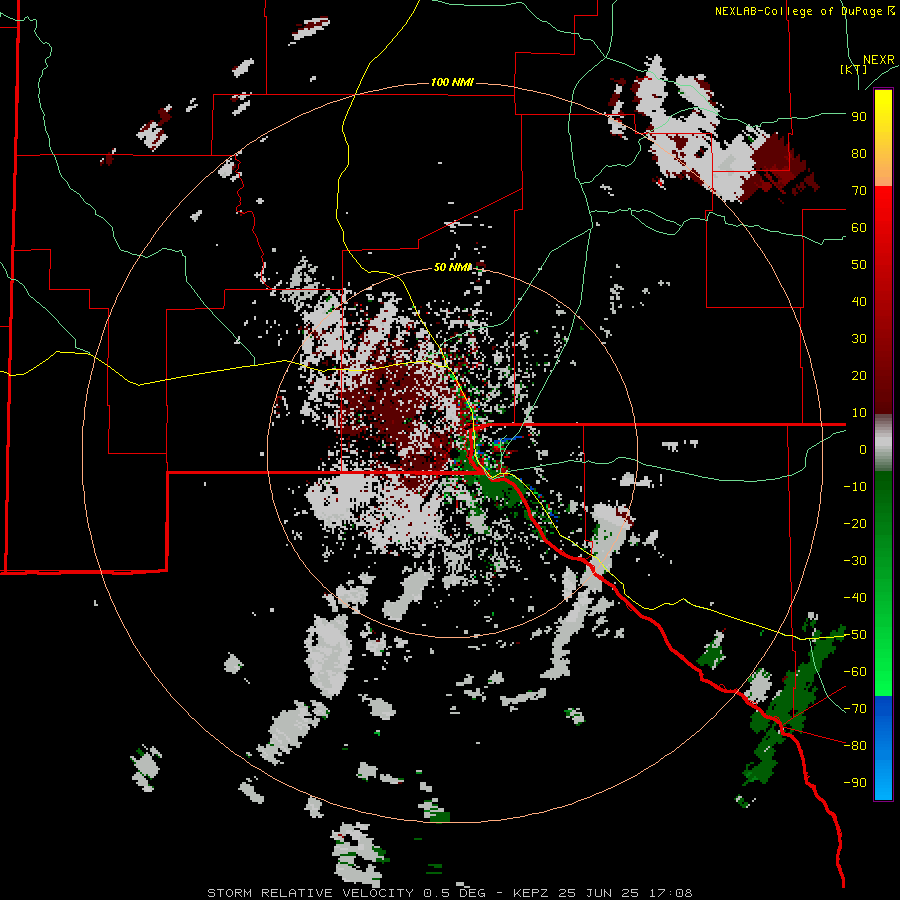Click the light blue bottom segment of the color bar
Screen dimensions: 900x900
point(883,778)
